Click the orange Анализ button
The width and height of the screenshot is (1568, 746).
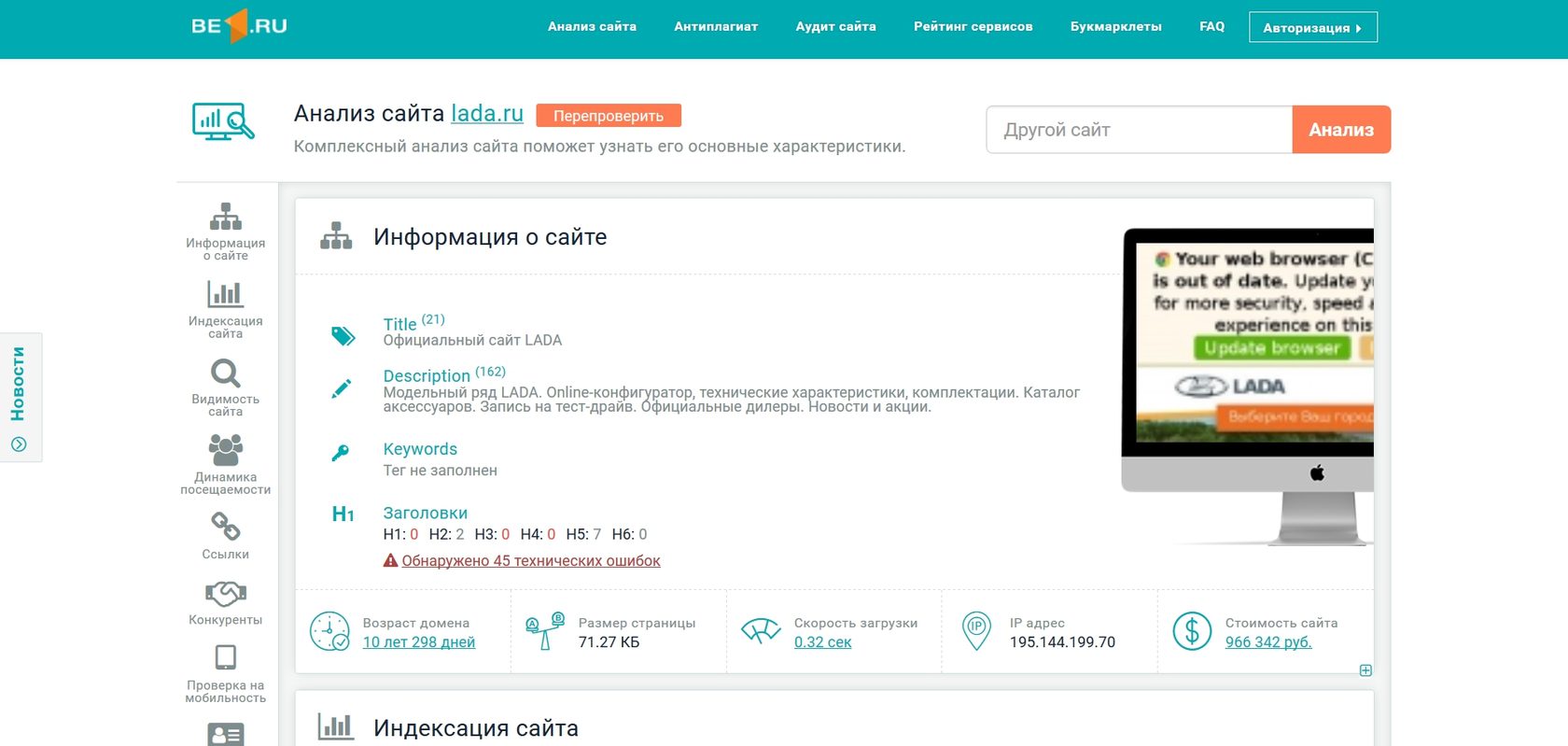click(1341, 130)
